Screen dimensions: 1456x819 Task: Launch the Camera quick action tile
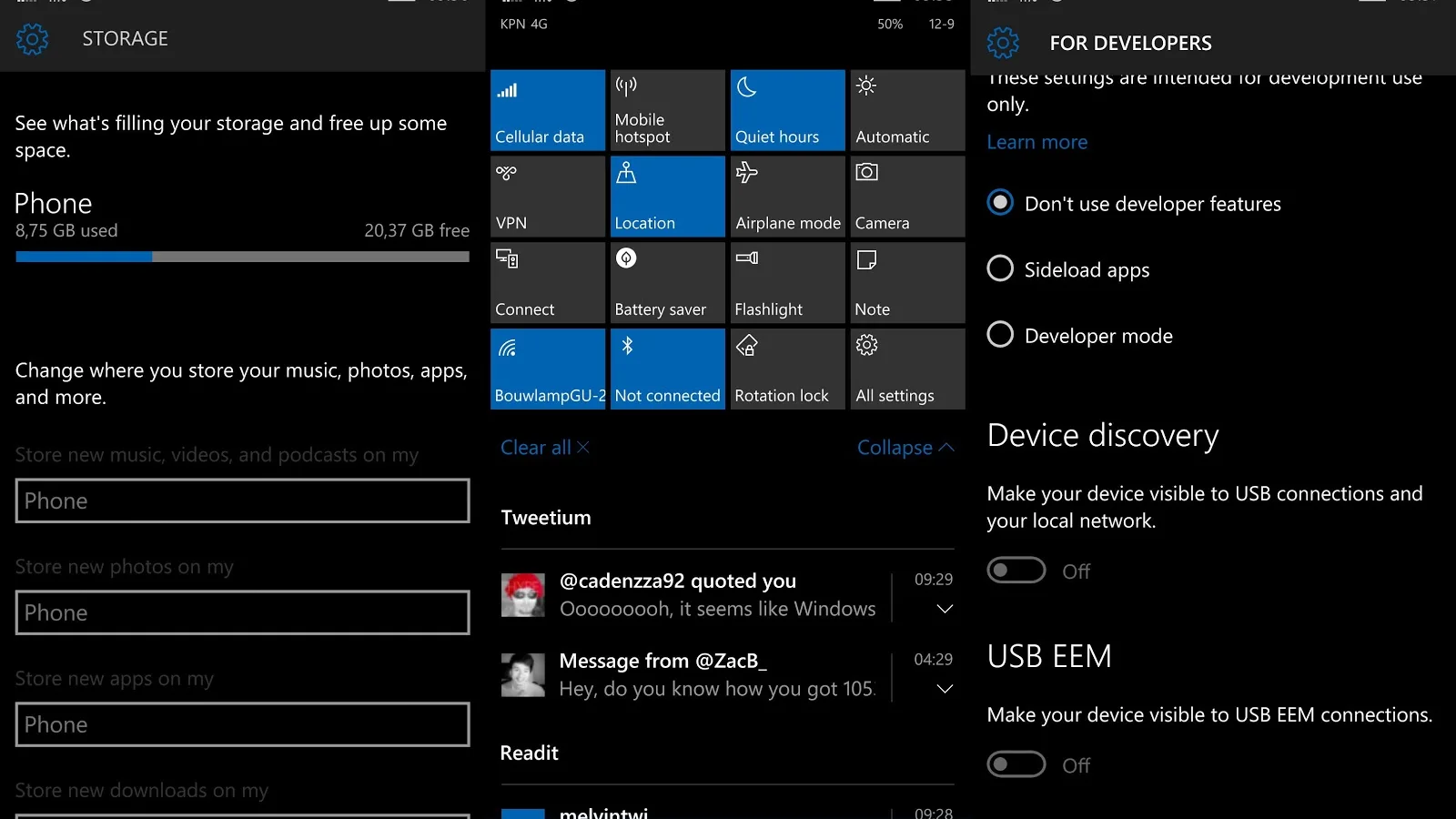[x=907, y=197]
